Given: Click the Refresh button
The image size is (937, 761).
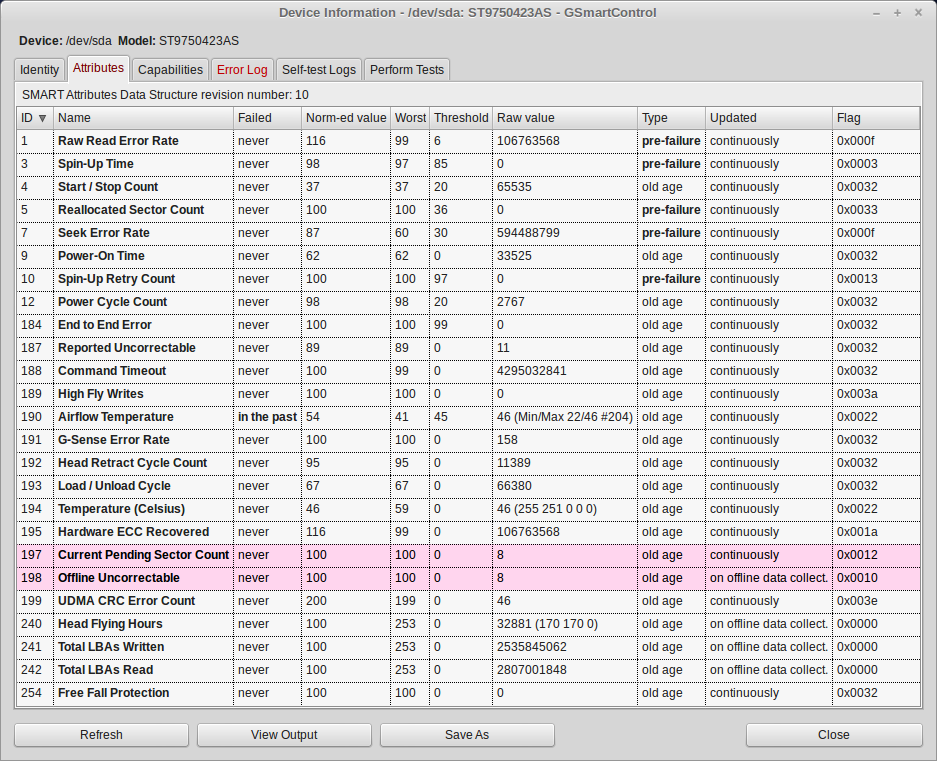Looking at the screenshot, I should 101,735.
